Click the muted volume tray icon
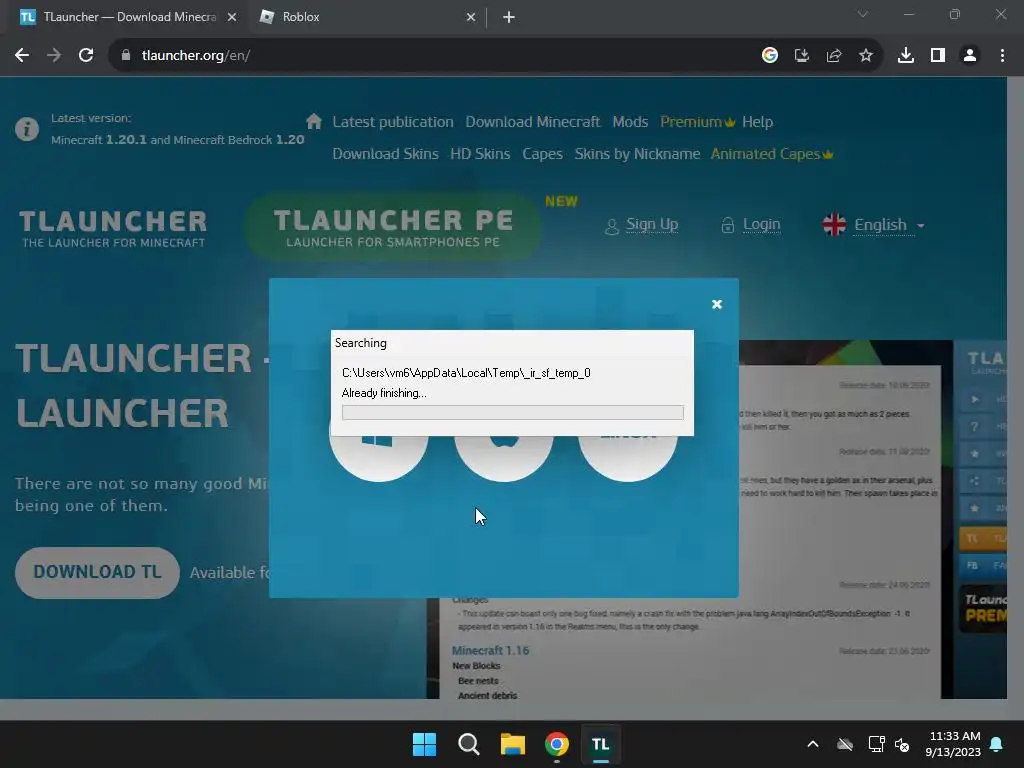 click(902, 744)
